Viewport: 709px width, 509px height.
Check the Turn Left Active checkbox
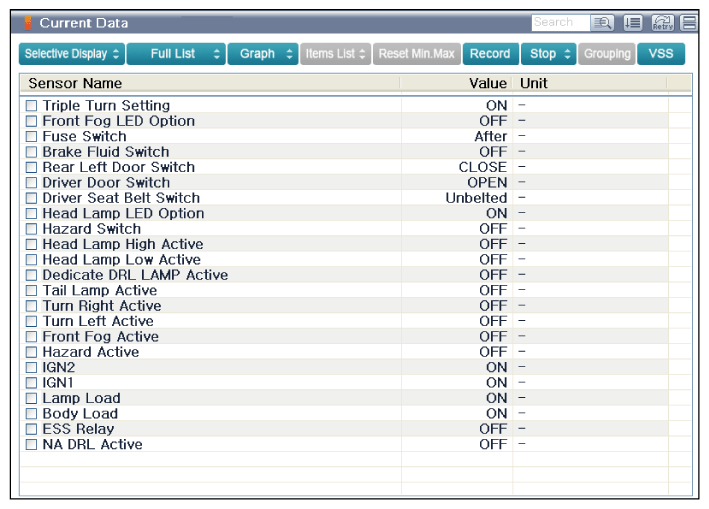click(31, 321)
